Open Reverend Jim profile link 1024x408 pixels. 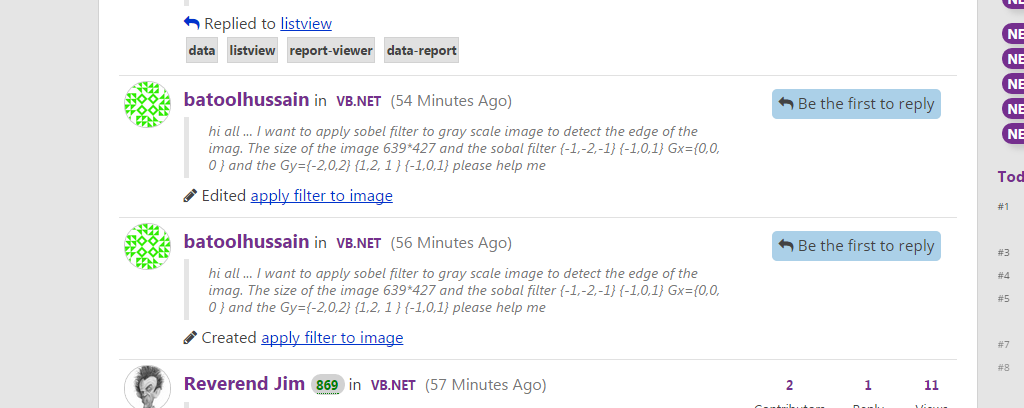[244, 384]
